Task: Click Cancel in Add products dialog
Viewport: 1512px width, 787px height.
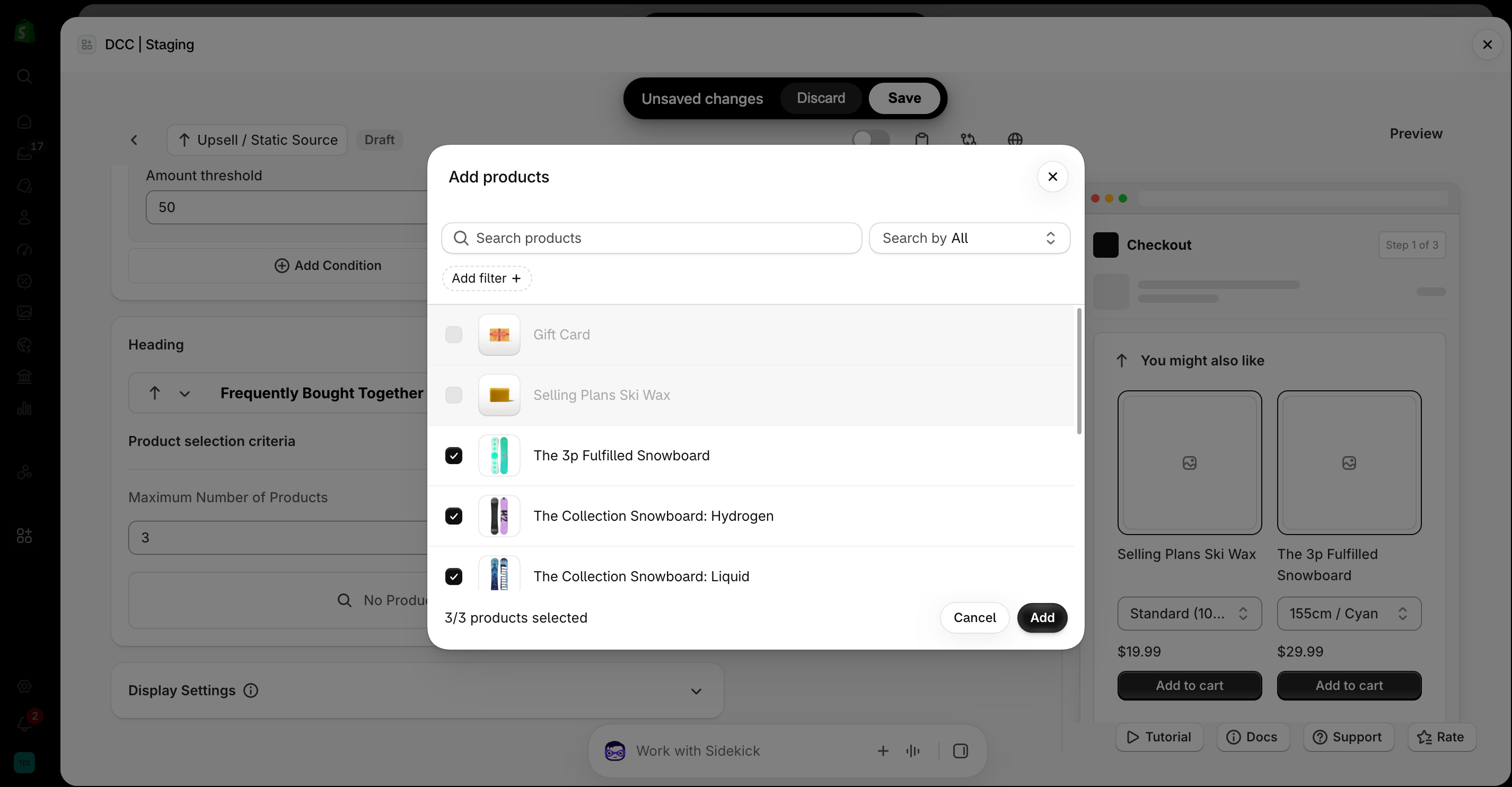Action: pyautogui.click(x=974, y=617)
